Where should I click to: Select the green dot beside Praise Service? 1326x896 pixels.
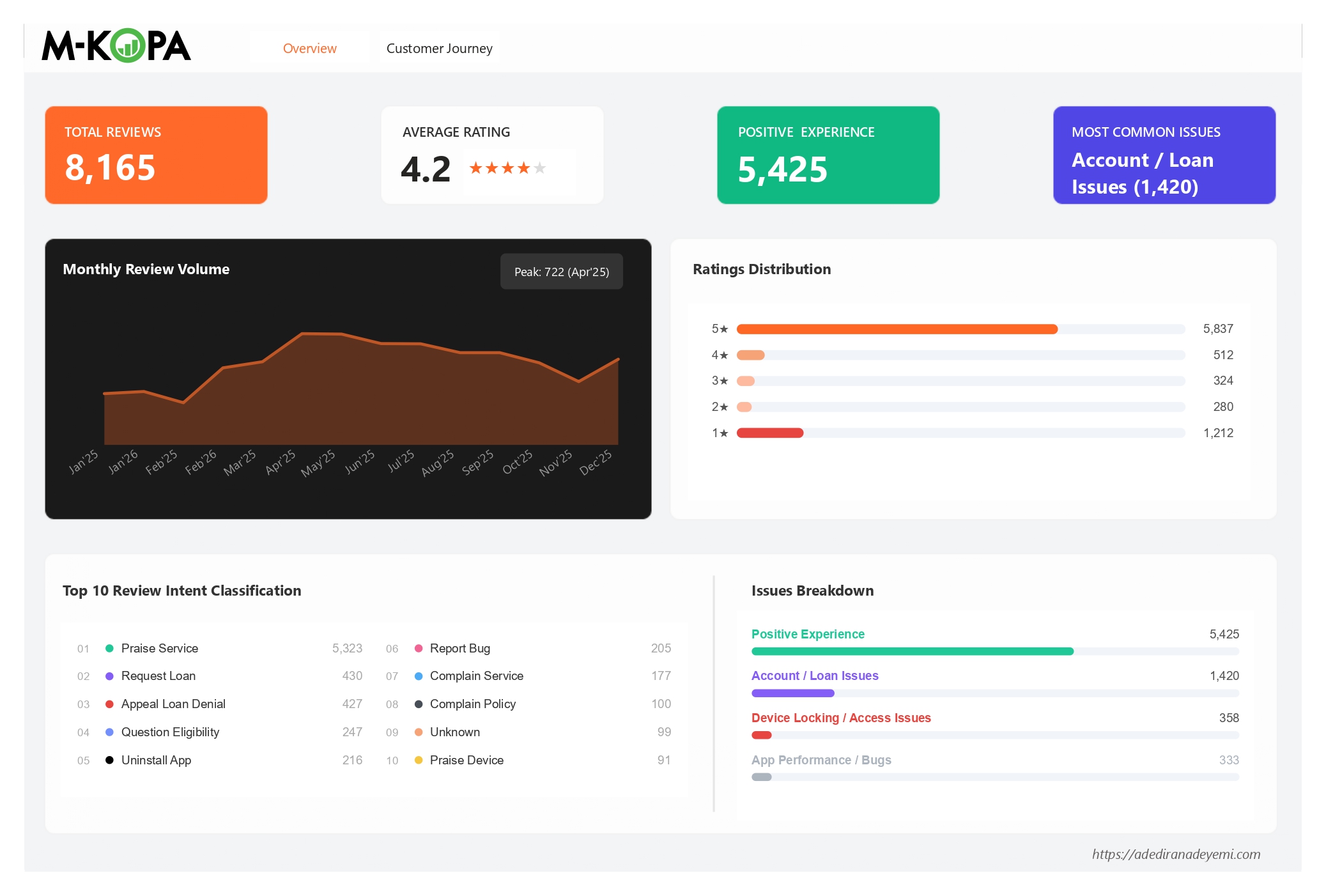[109, 648]
